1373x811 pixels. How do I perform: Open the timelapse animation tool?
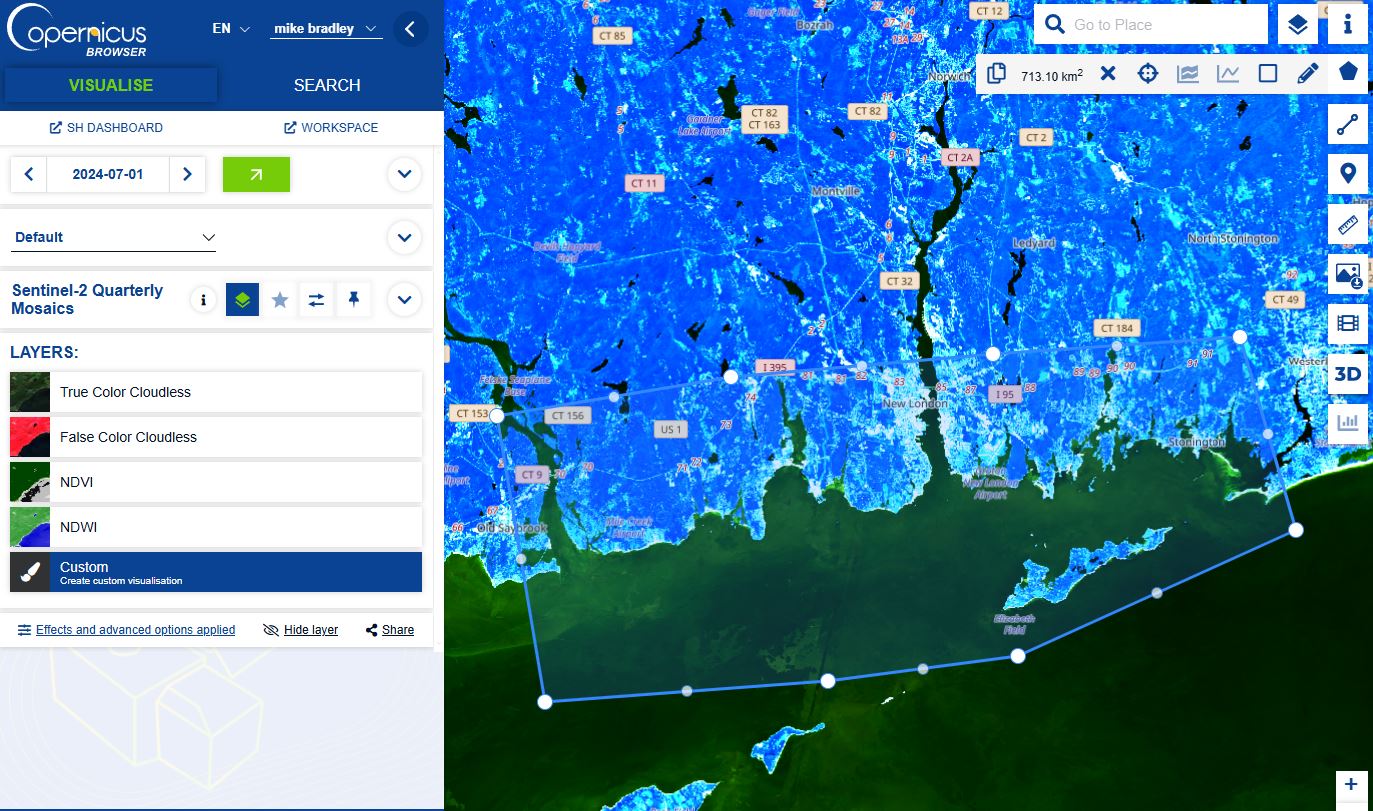point(1347,324)
